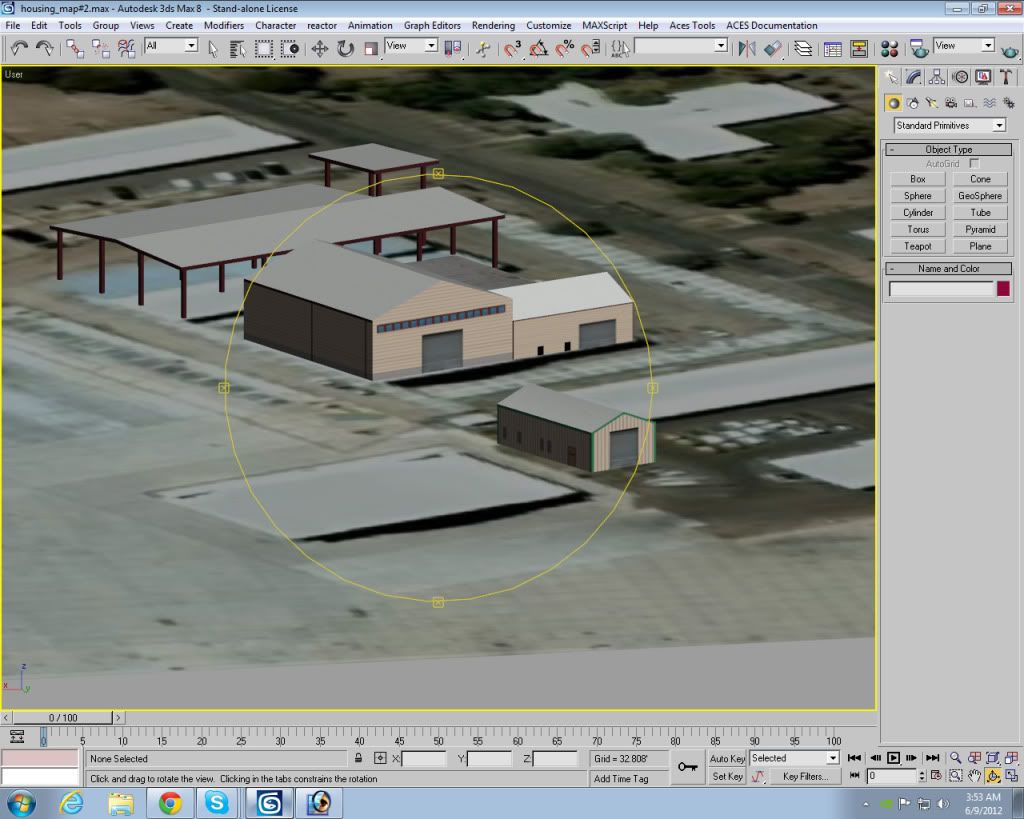This screenshot has height=819, width=1024.
Task: Click the Key Filters button
Action: 805,776
